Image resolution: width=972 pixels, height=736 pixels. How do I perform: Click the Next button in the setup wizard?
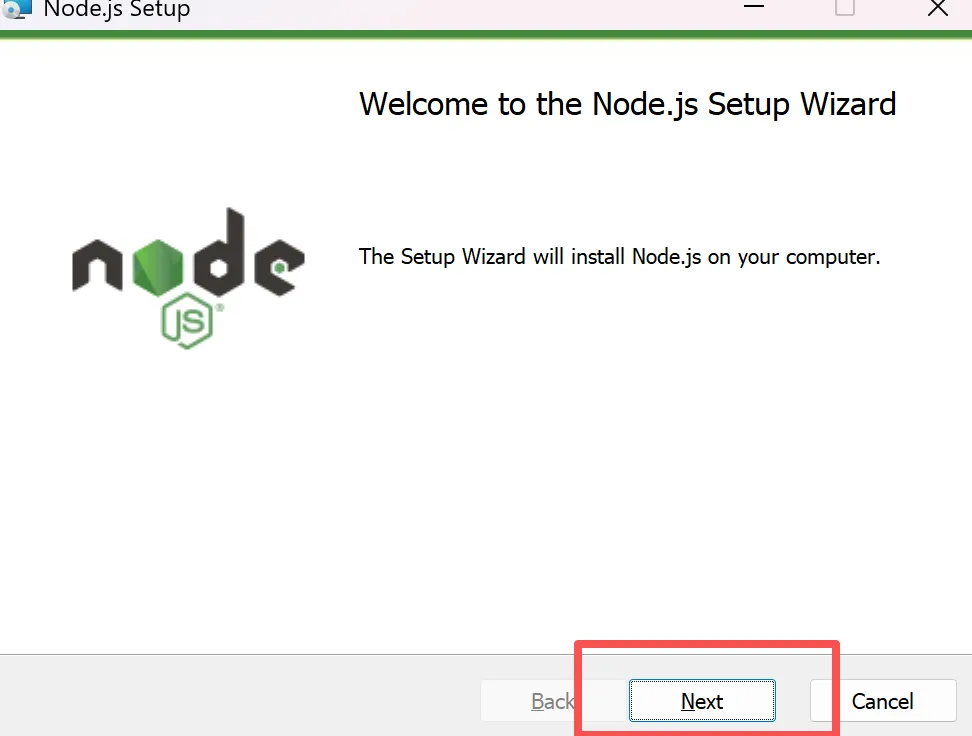tap(702, 701)
